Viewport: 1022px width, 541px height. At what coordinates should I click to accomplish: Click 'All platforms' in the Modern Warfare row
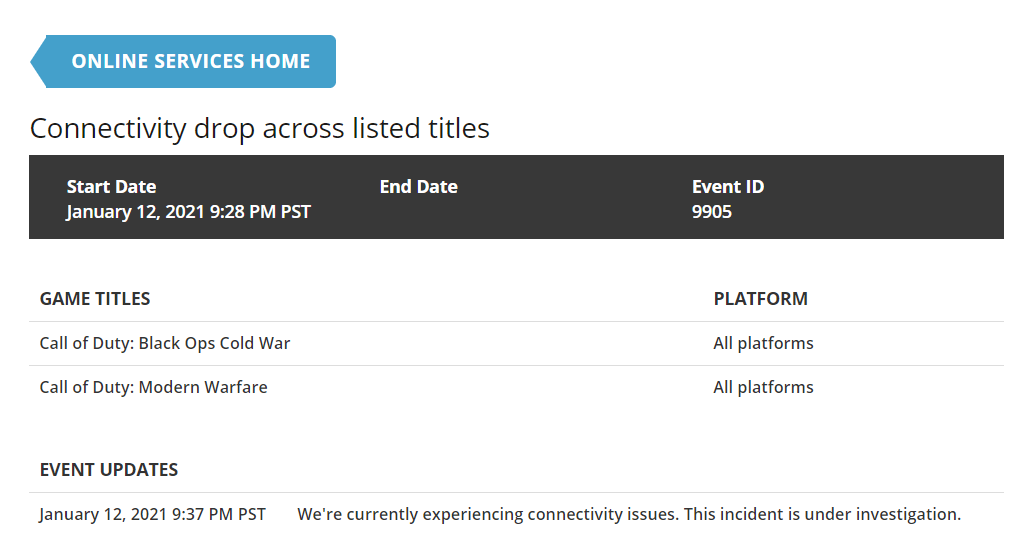coord(763,387)
